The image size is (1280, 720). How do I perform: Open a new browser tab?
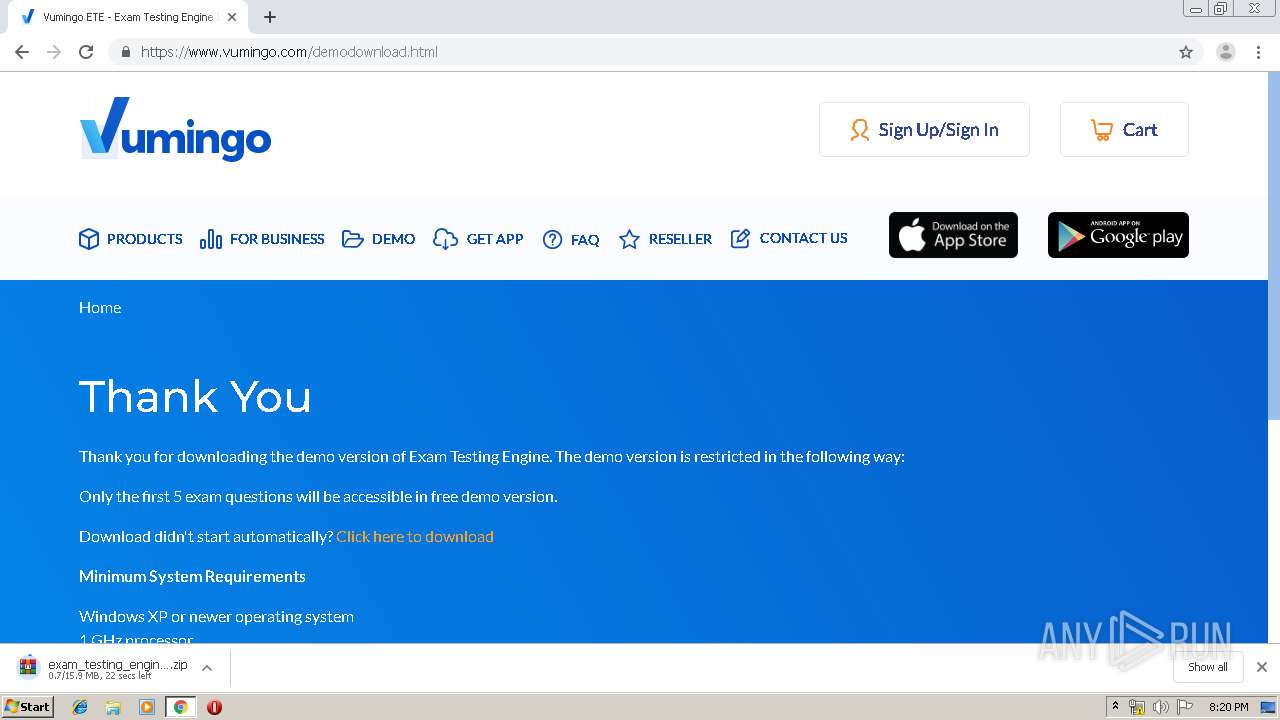coord(270,17)
